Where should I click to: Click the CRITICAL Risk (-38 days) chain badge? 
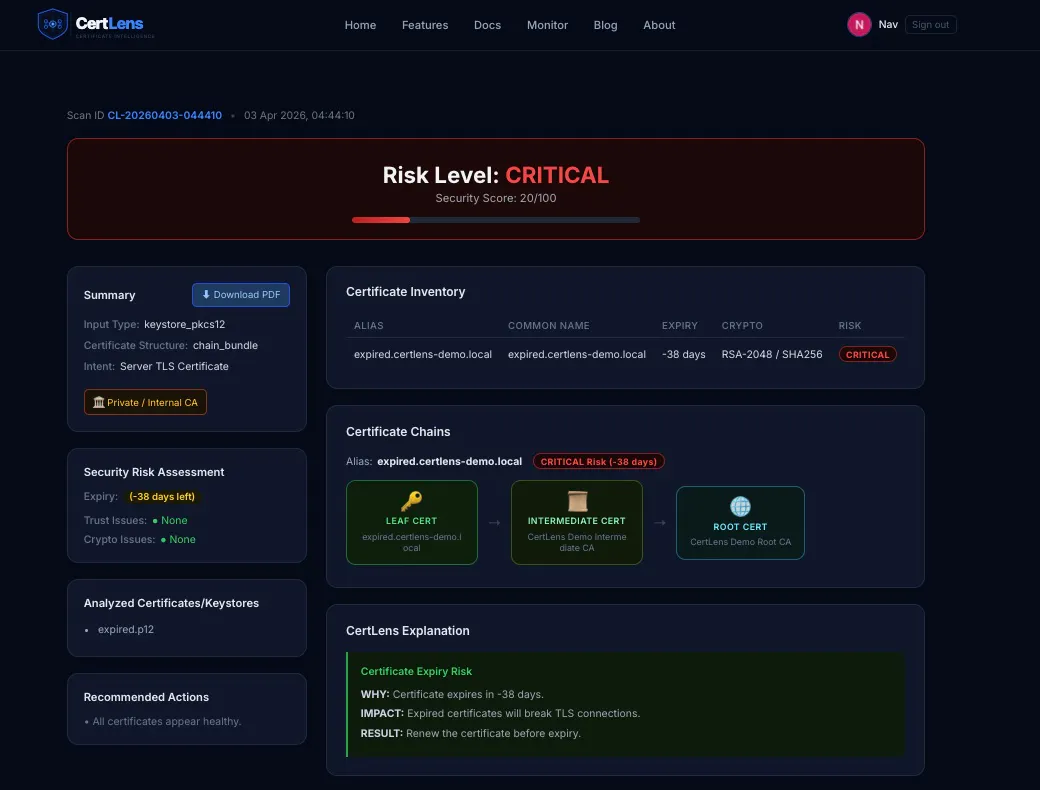(x=598, y=462)
